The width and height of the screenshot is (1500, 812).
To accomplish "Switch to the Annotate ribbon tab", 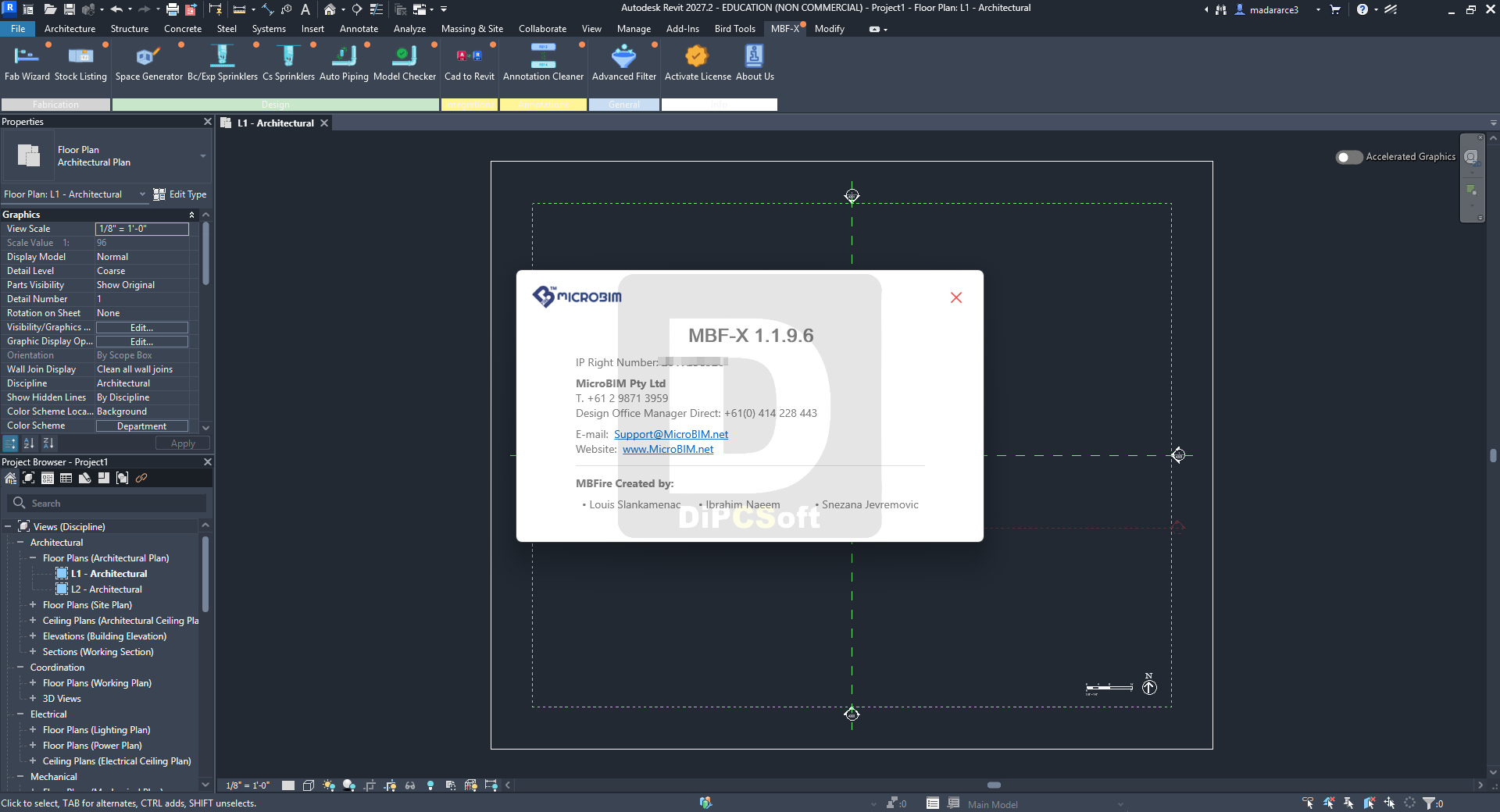I will 359,29.
